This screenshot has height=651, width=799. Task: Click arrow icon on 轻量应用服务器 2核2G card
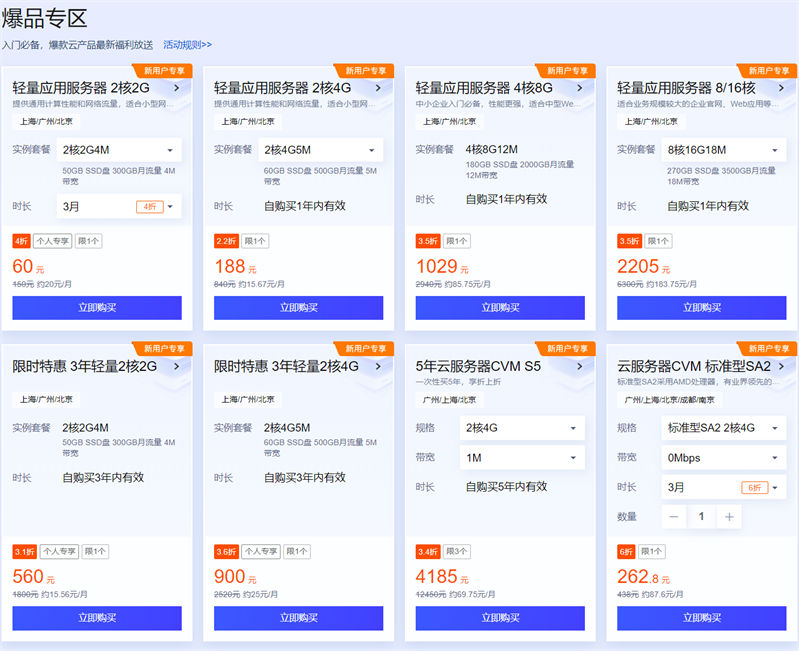[x=177, y=88]
